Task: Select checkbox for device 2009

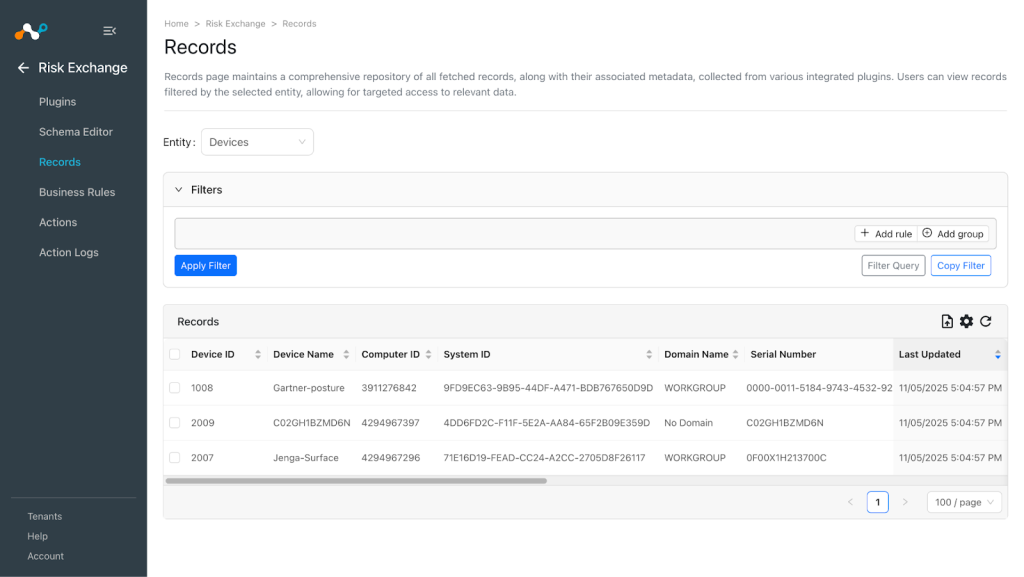Action: click(174, 423)
